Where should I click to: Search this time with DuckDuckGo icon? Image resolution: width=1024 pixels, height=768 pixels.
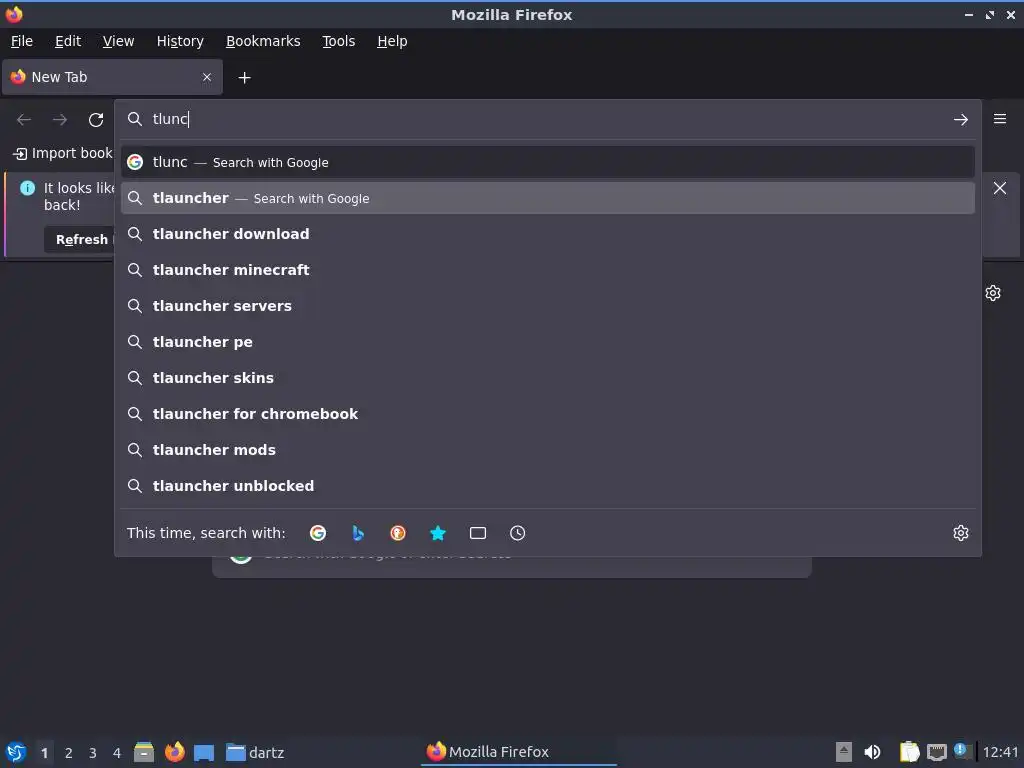coord(398,533)
